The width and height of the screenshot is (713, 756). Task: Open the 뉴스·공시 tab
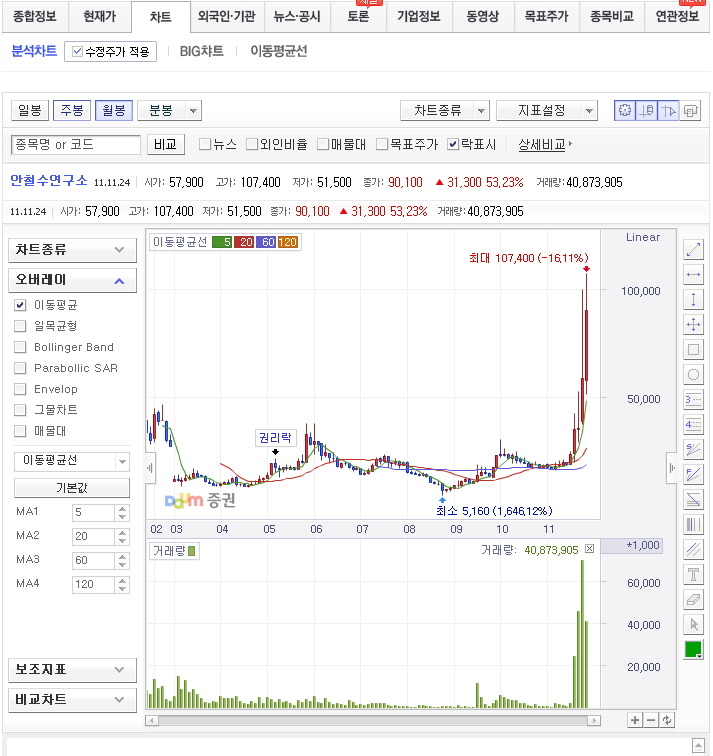pyautogui.click(x=297, y=17)
